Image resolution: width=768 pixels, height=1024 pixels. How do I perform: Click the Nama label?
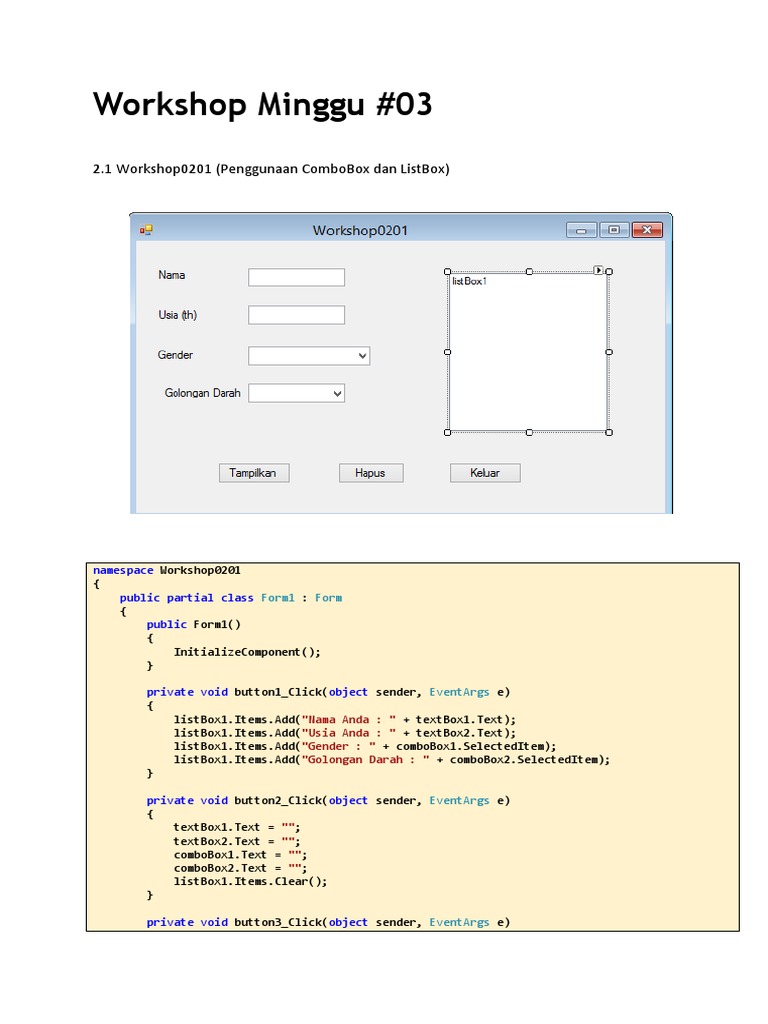click(x=172, y=275)
